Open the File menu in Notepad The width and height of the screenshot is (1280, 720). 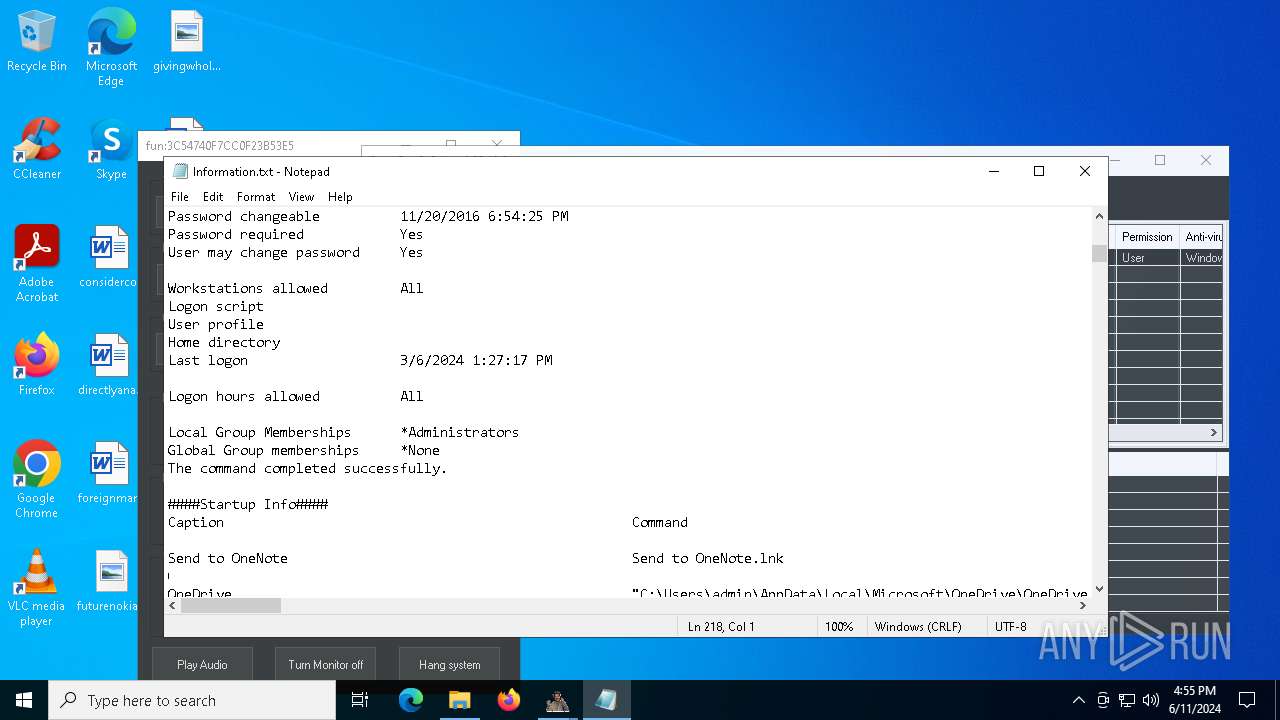[x=180, y=197]
